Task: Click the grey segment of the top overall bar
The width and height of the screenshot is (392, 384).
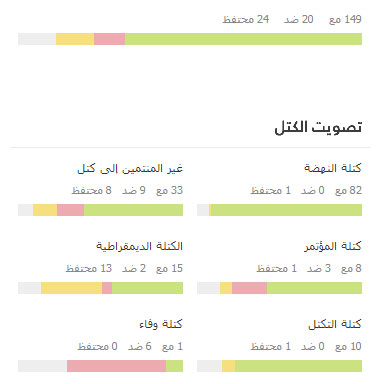Action: (x=37, y=39)
